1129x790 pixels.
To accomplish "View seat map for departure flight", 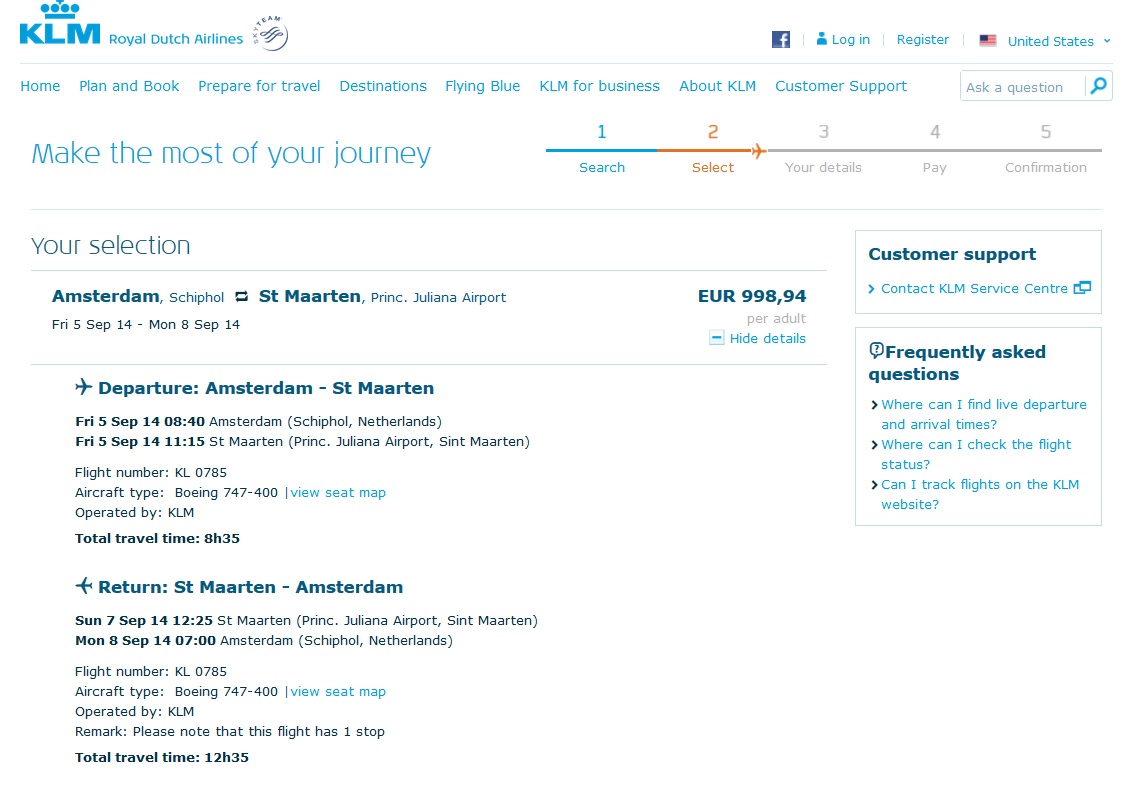I will click(338, 492).
